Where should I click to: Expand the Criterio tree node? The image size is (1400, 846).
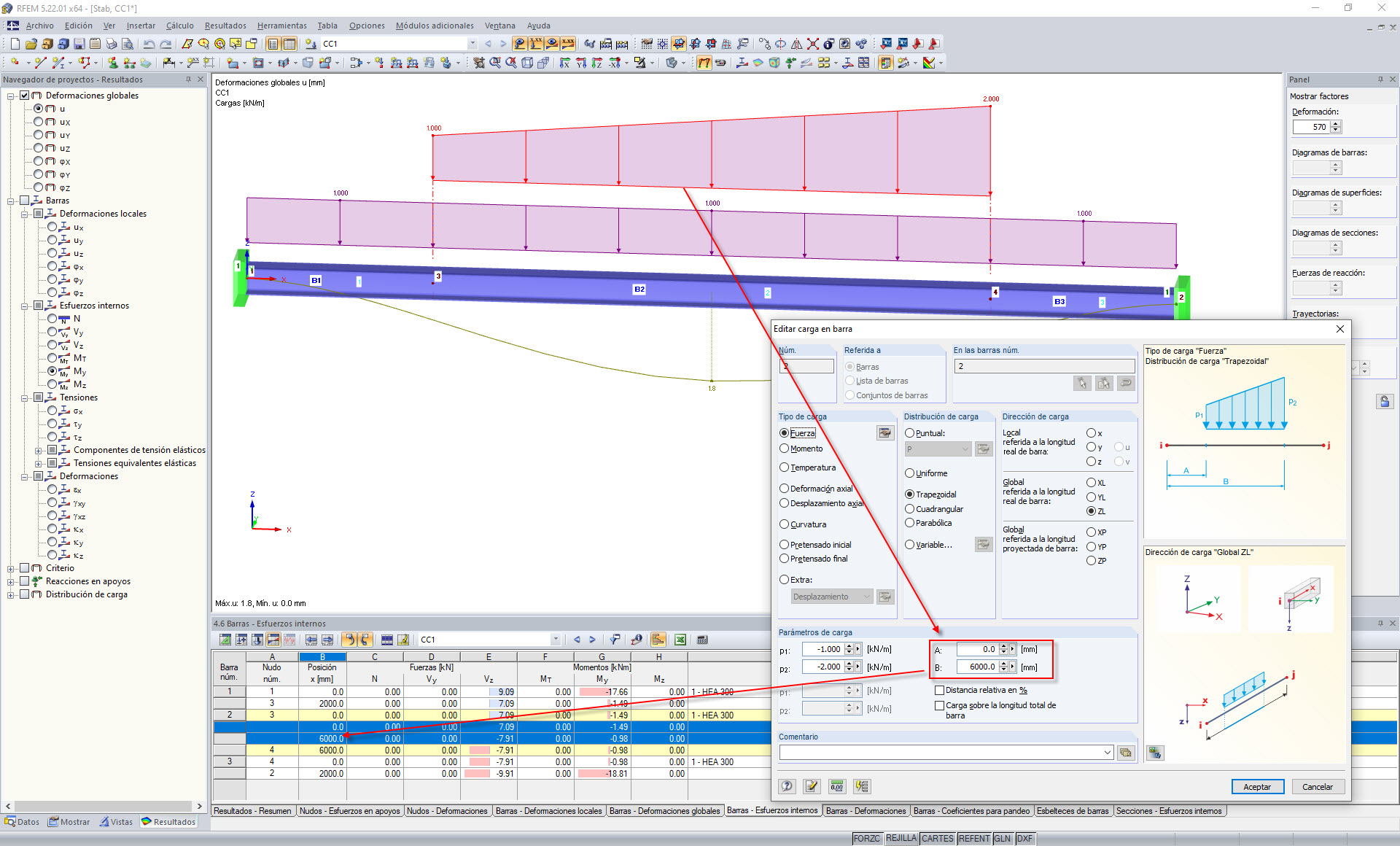[11, 569]
